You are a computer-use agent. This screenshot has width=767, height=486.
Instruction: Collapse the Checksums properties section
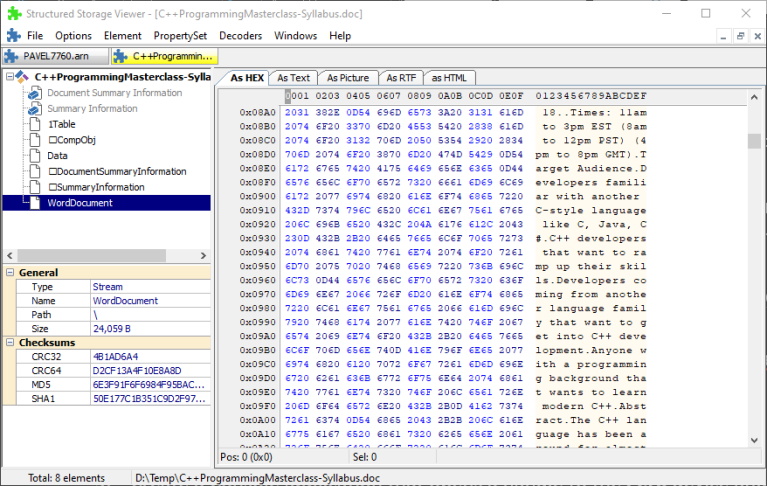pos(10,342)
